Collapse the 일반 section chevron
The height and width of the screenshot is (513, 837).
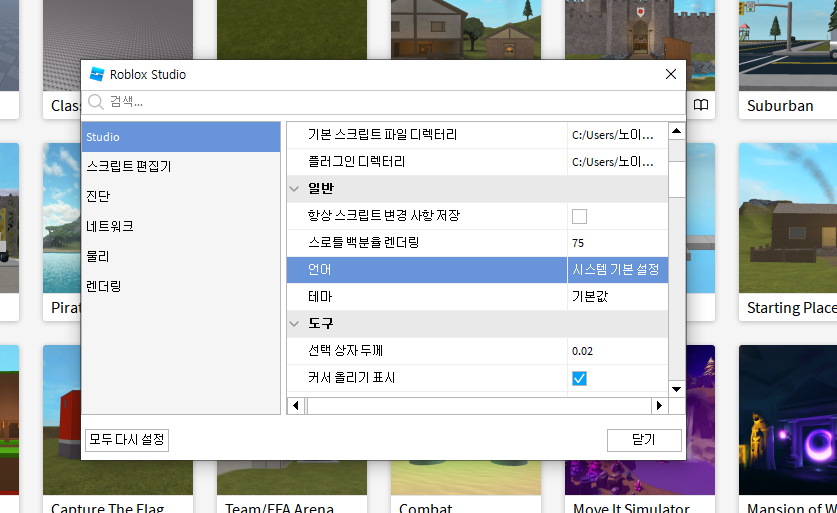coord(294,189)
